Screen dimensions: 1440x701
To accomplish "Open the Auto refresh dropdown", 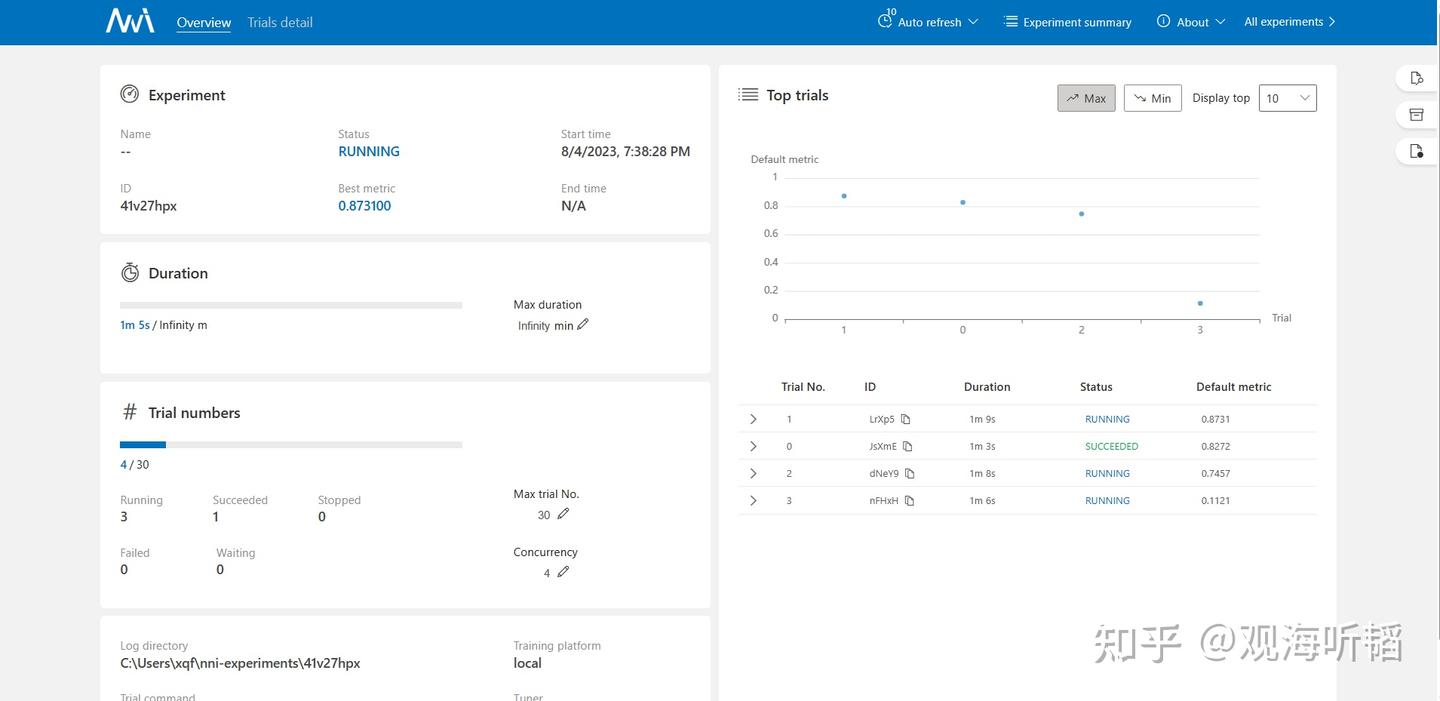I will pyautogui.click(x=928, y=21).
